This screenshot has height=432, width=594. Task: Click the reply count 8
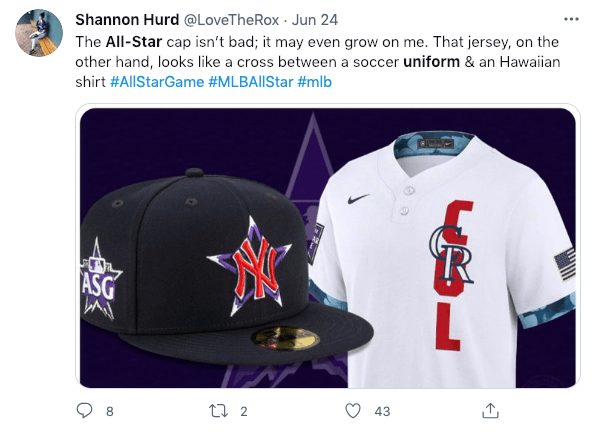(109, 412)
